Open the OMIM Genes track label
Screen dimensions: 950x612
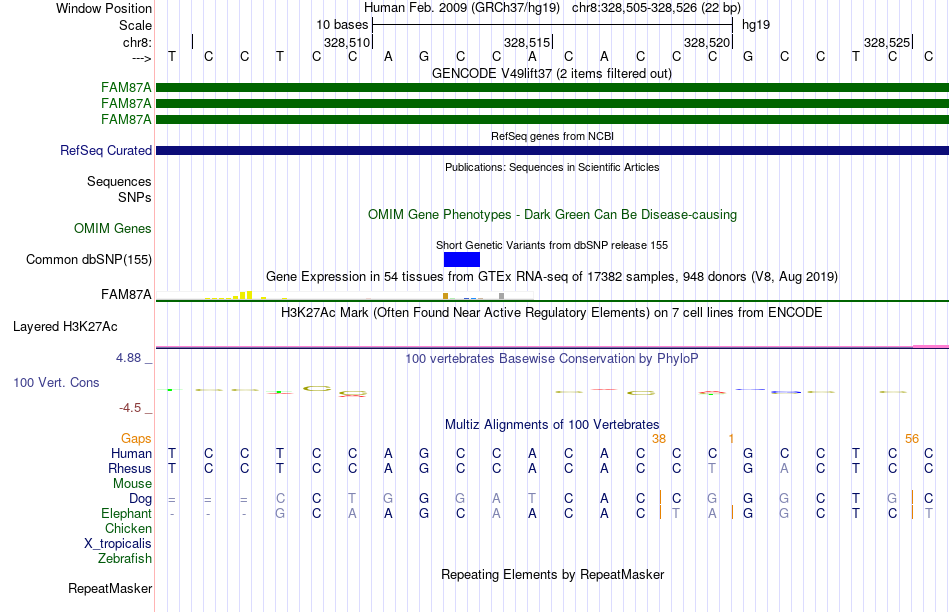pos(113,228)
